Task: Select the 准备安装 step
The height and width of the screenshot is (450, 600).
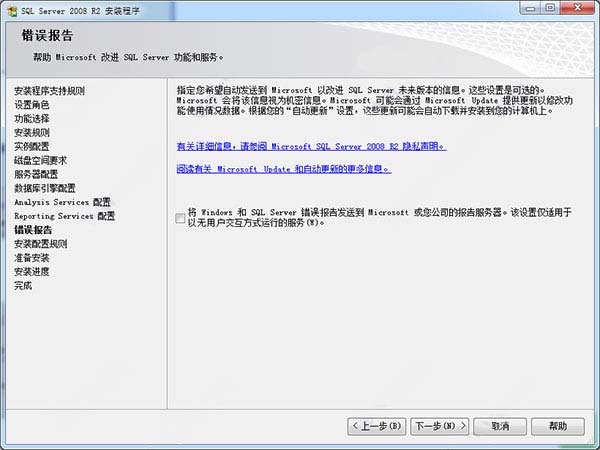Action: point(32,258)
